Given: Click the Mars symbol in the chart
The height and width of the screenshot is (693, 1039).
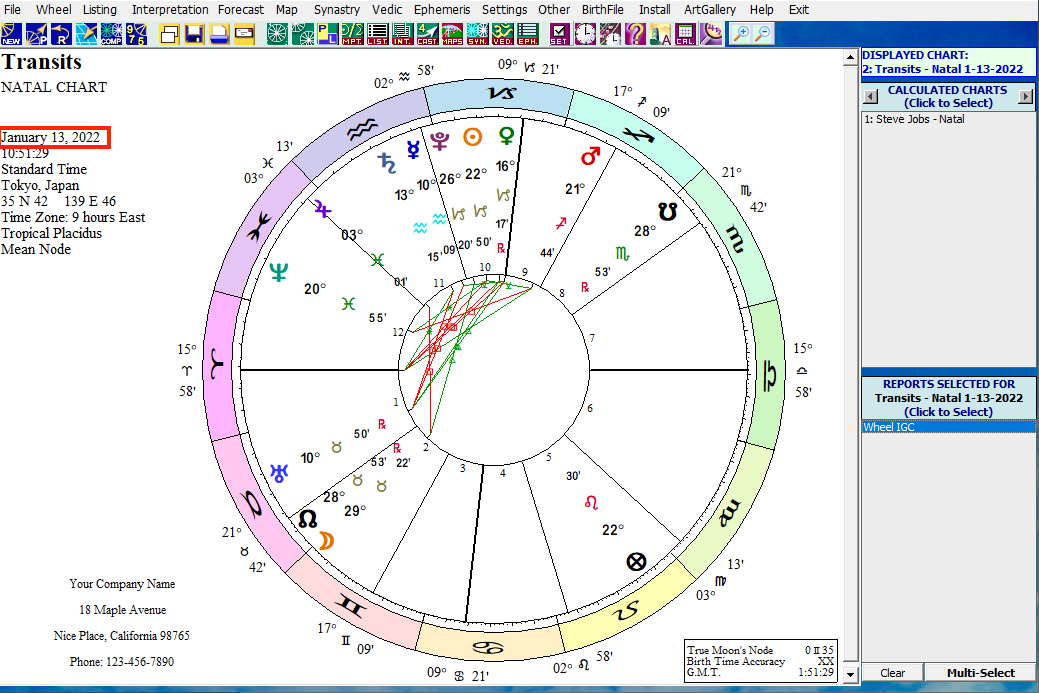Looking at the screenshot, I should pos(590,156).
